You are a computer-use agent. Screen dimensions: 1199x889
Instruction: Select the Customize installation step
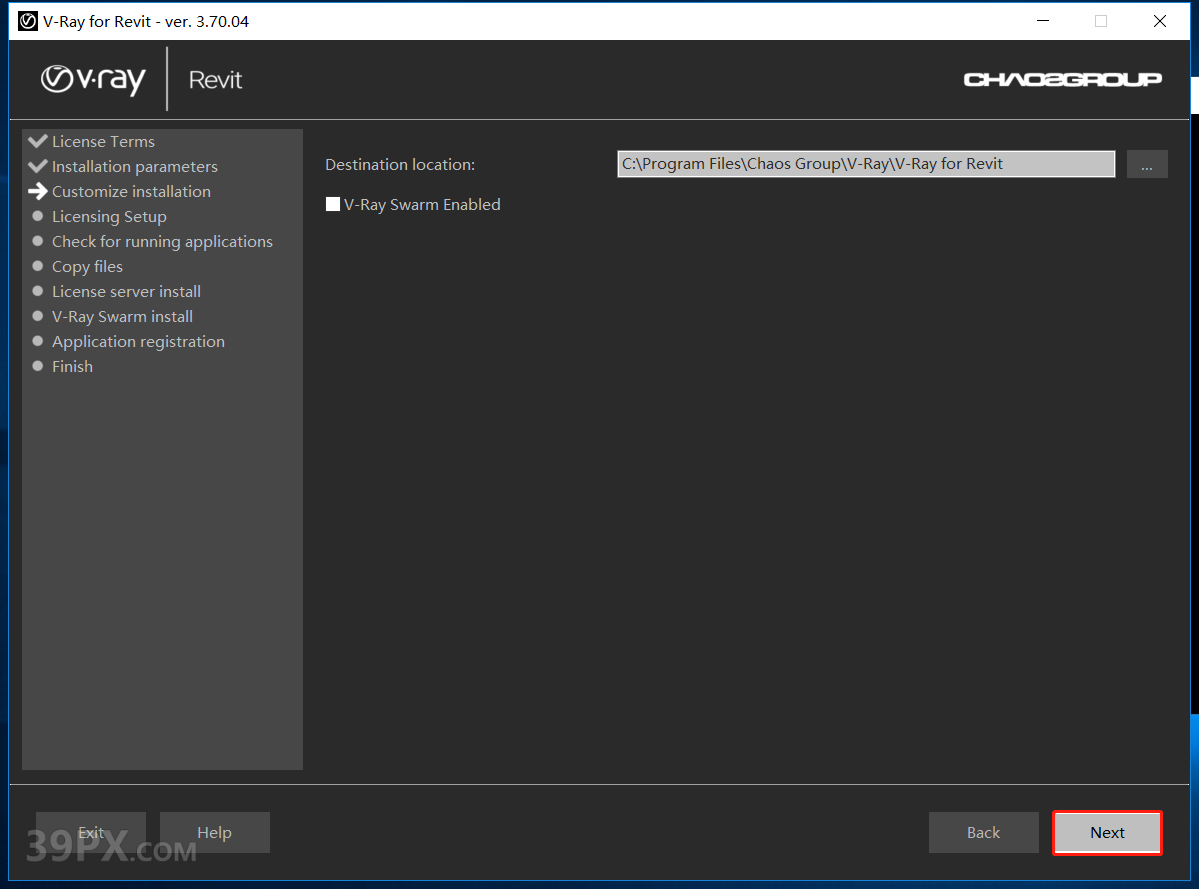131,192
